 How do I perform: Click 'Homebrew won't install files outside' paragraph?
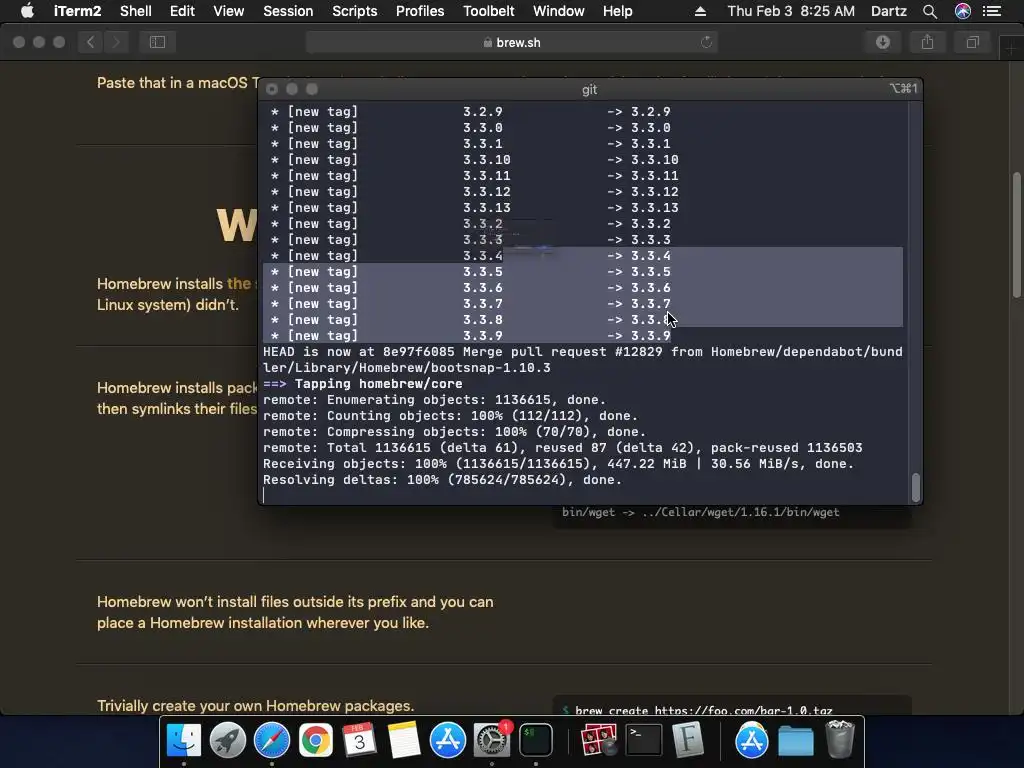click(295, 613)
